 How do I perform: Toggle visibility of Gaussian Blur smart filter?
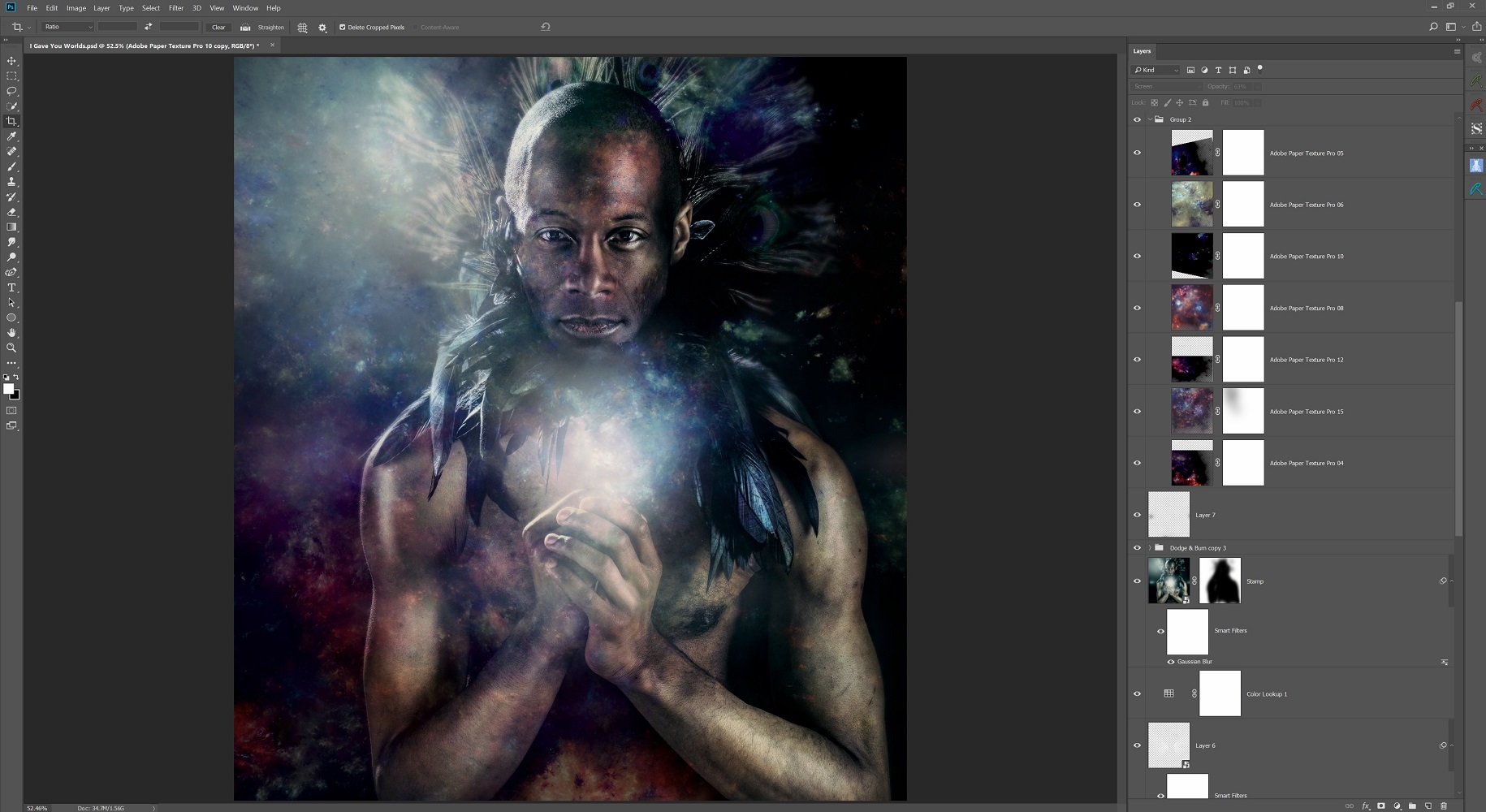(1170, 662)
